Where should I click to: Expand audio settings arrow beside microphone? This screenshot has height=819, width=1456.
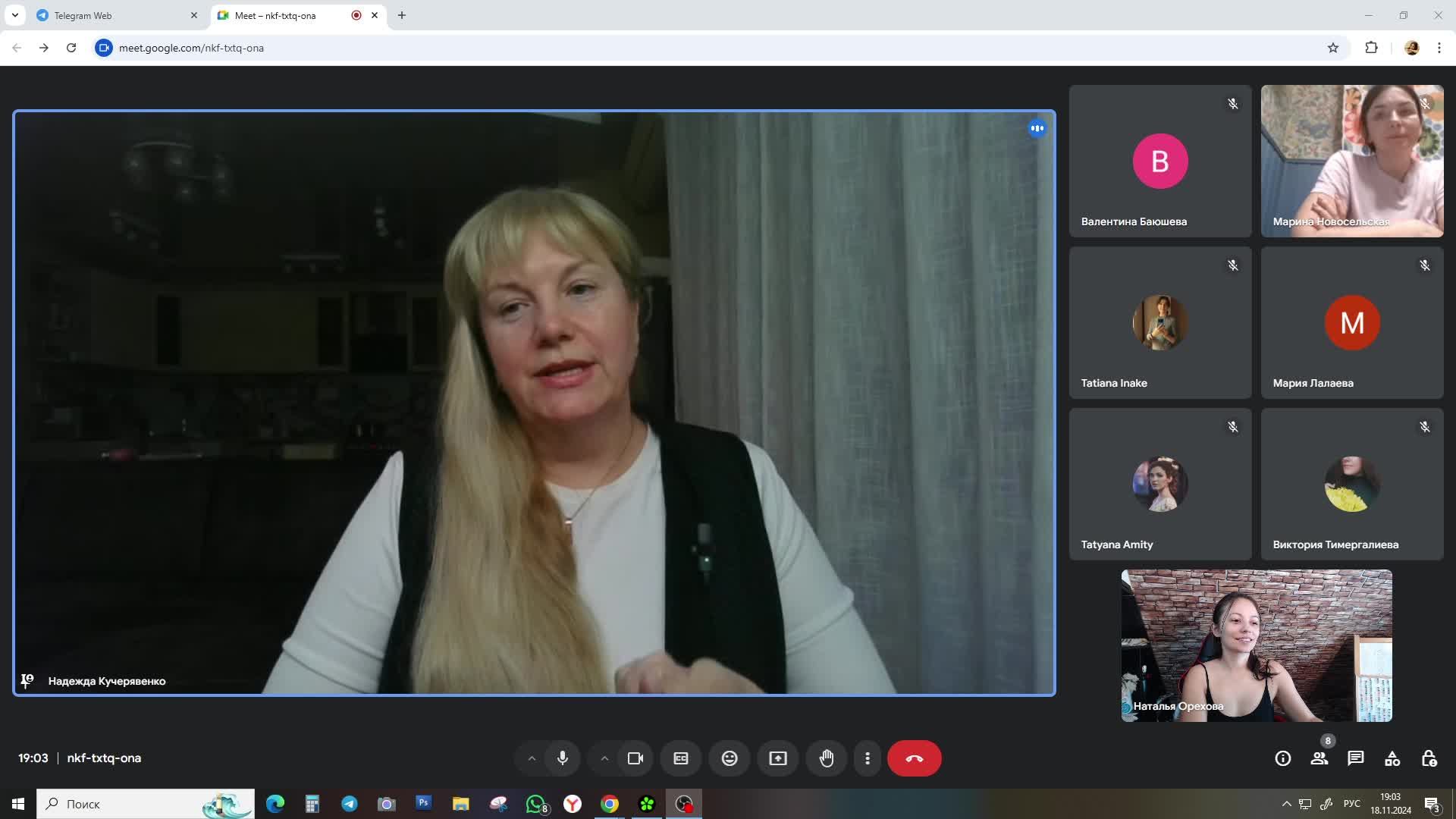tap(532, 758)
